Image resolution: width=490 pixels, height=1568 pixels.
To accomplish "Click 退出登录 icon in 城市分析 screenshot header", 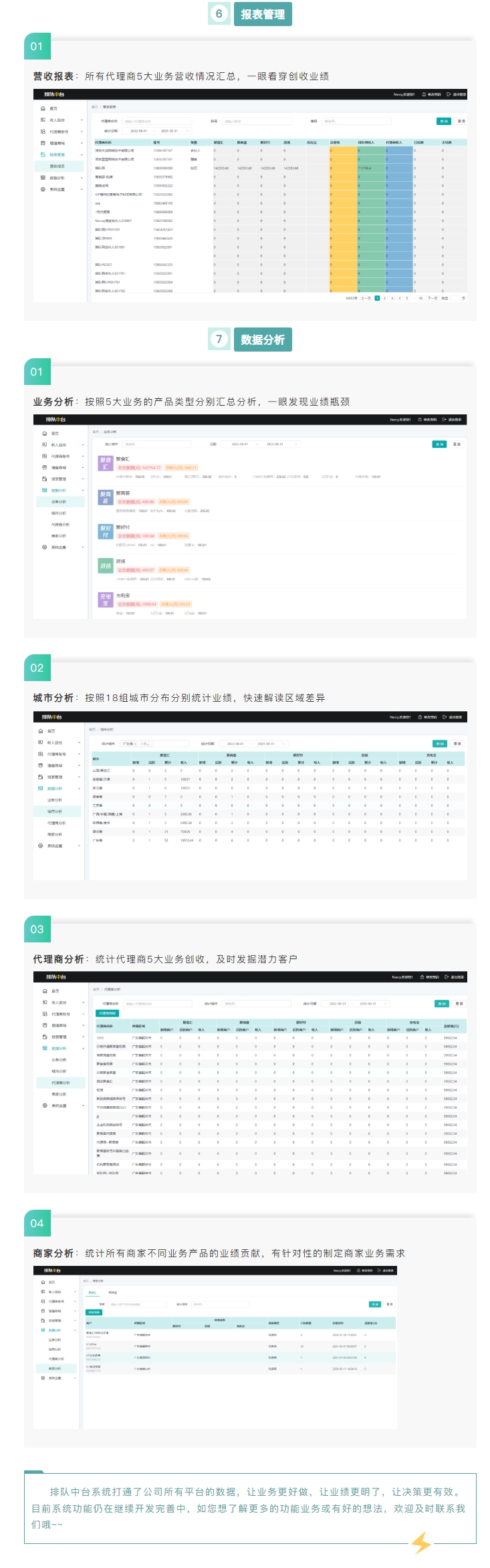I will [x=445, y=717].
